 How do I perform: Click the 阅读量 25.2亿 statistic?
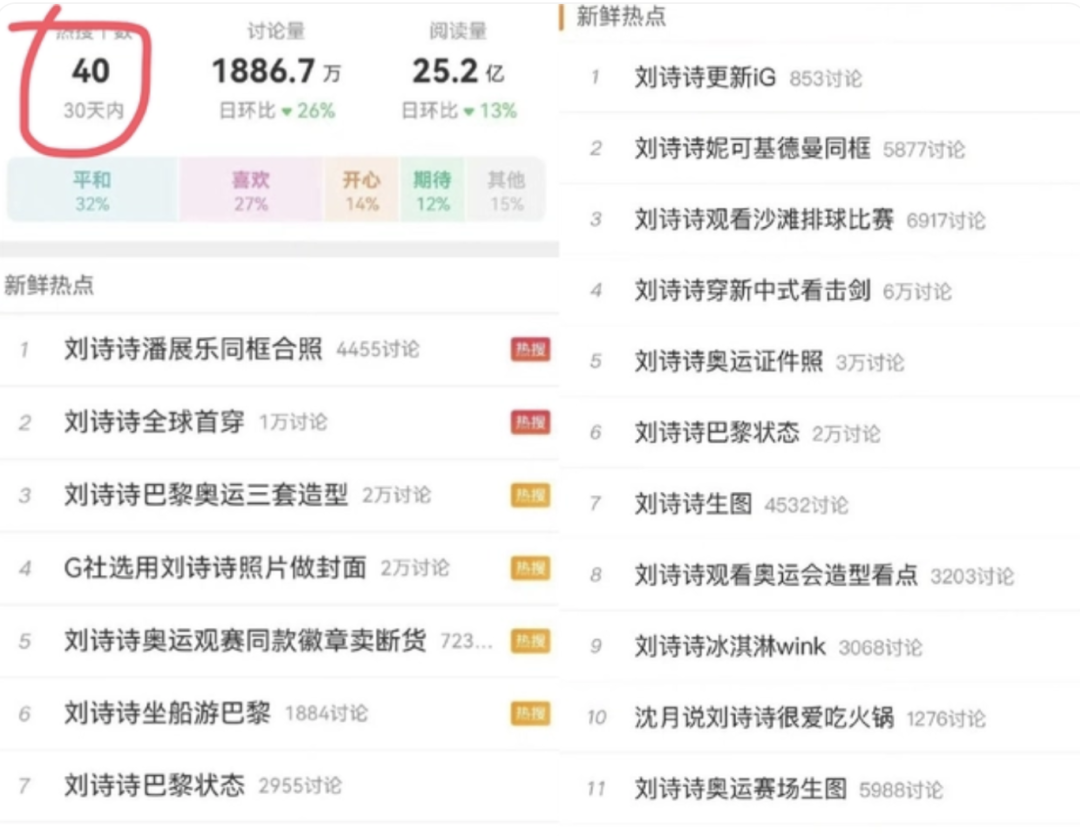point(458,71)
